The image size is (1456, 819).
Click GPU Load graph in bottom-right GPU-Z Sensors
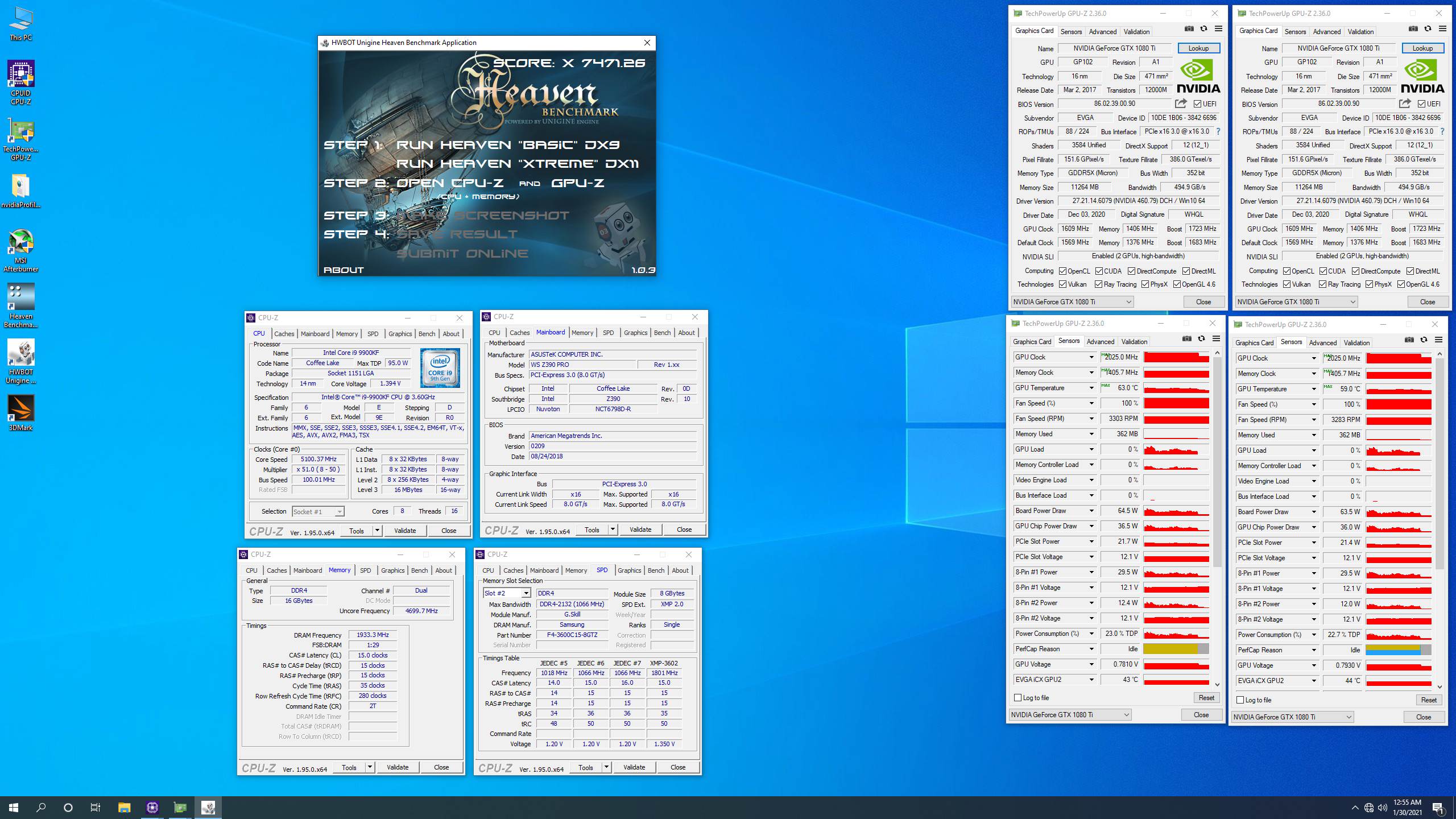click(1398, 450)
